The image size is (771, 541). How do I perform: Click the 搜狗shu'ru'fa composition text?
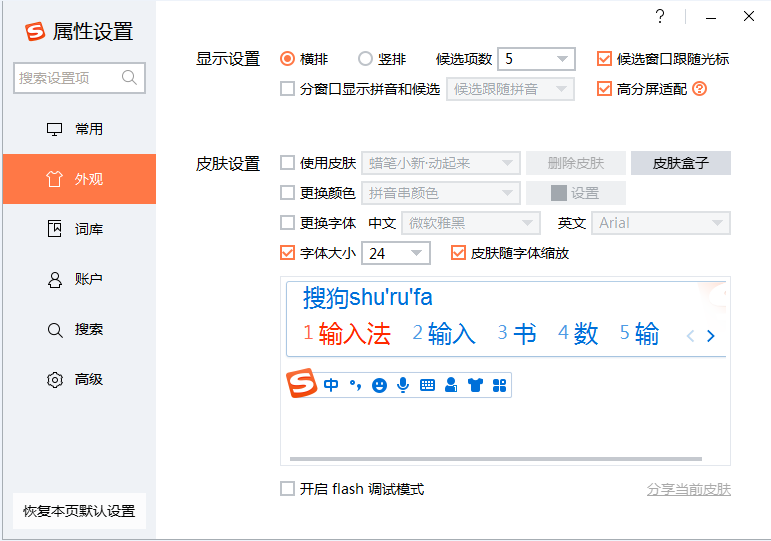[367, 298]
